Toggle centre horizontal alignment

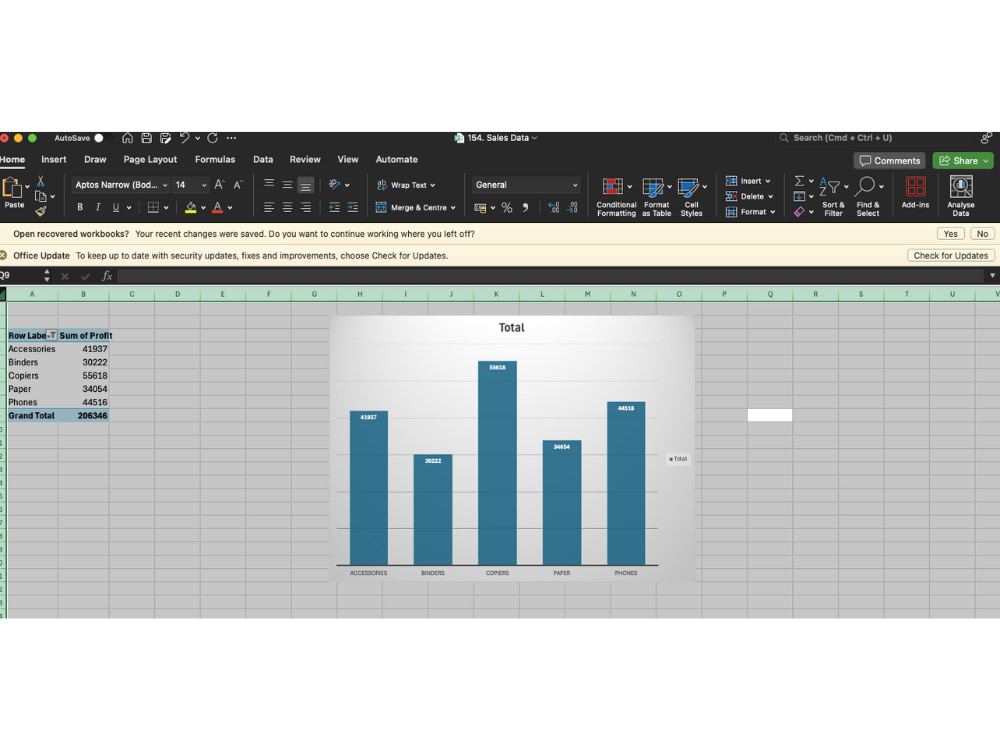[x=288, y=208]
